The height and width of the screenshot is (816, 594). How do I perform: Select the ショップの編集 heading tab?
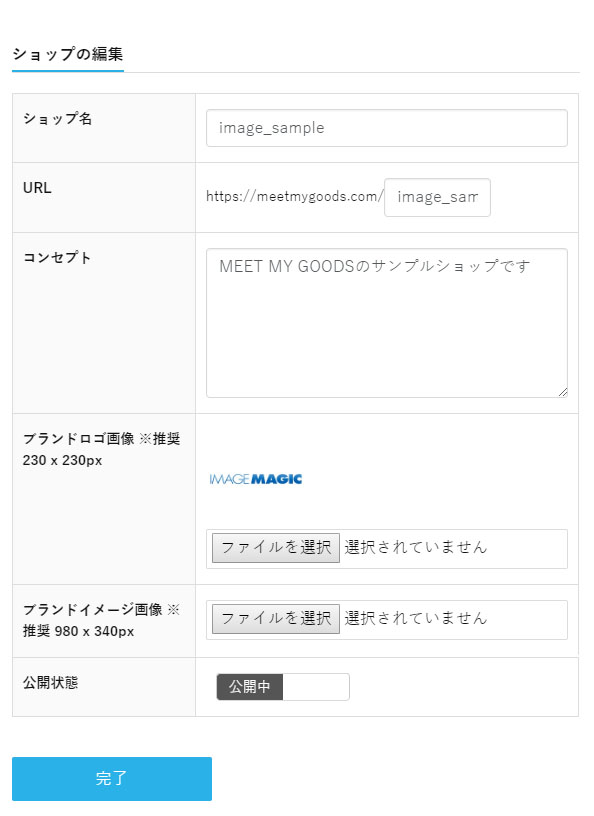68,55
